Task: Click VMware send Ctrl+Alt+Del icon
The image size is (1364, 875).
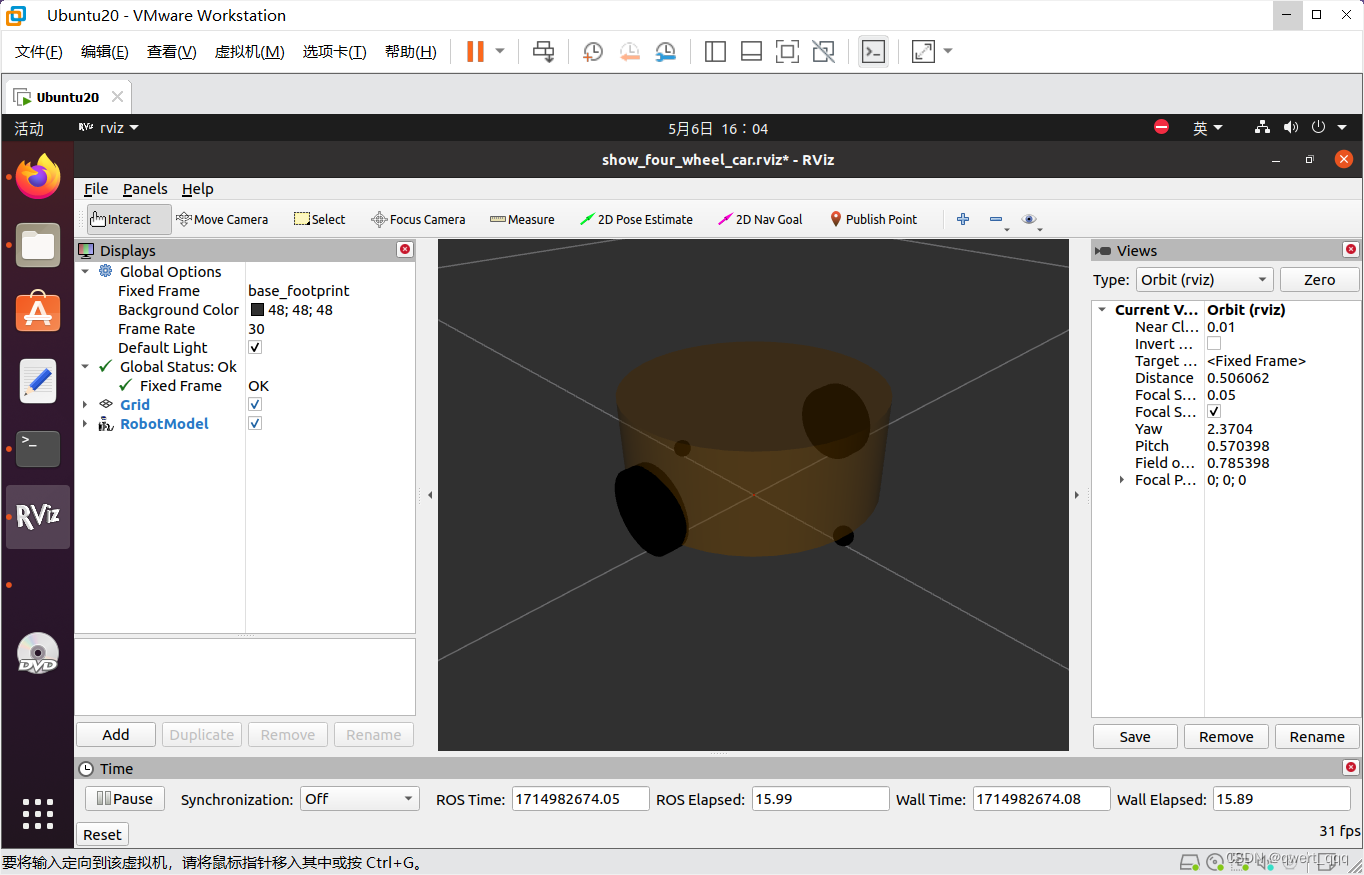Action: click(x=543, y=51)
